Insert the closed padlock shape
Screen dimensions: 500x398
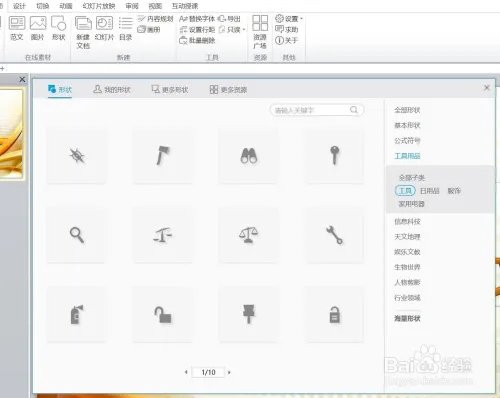tap(335, 314)
